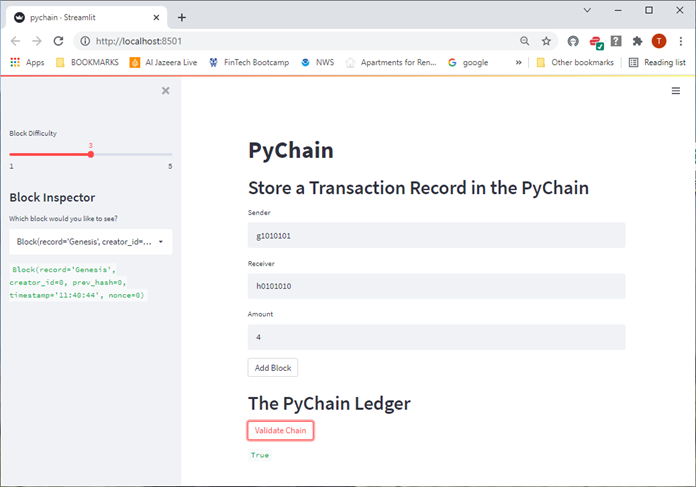696x487 pixels.
Task: Click the browser forward arrow
Action: (37, 41)
